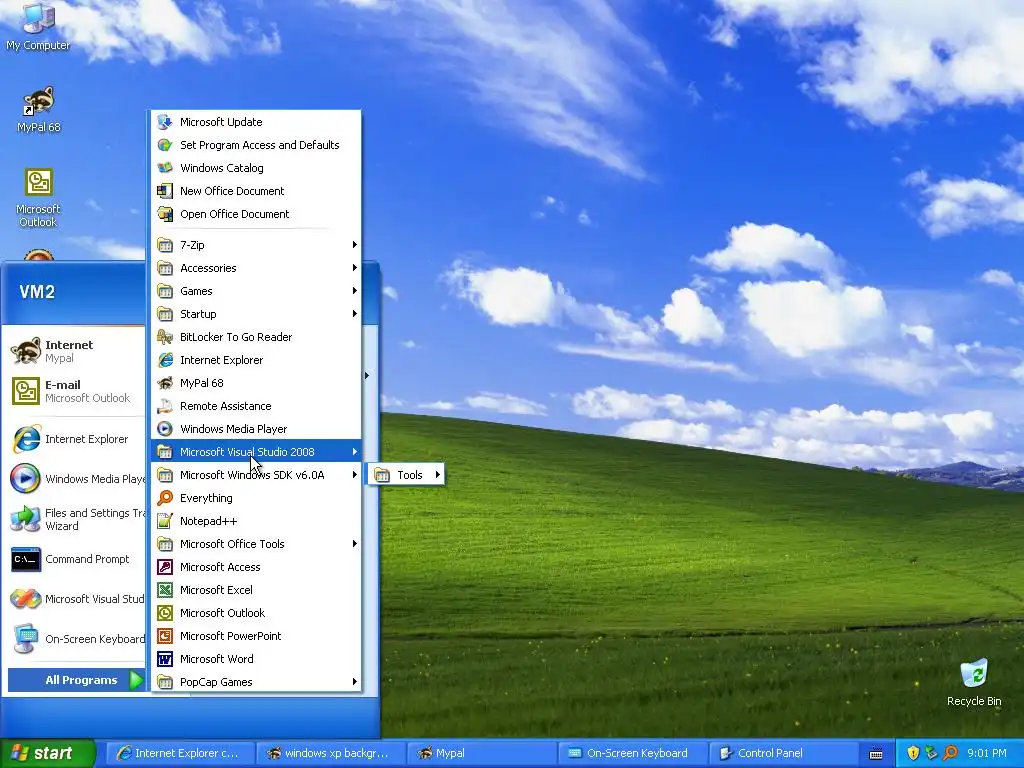The width and height of the screenshot is (1024, 768).
Task: Select Open Office Document icon
Action: click(165, 214)
